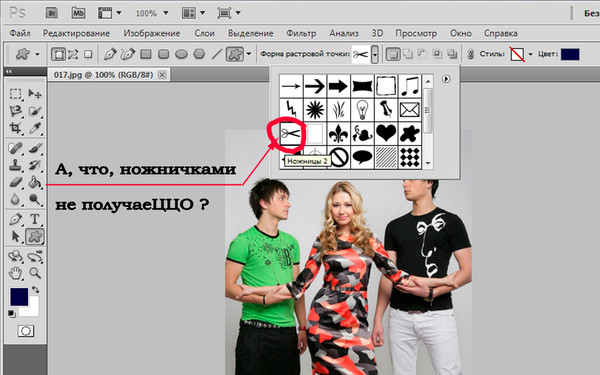Open the Слои menu
This screenshot has height=375, width=600.
tap(204, 33)
